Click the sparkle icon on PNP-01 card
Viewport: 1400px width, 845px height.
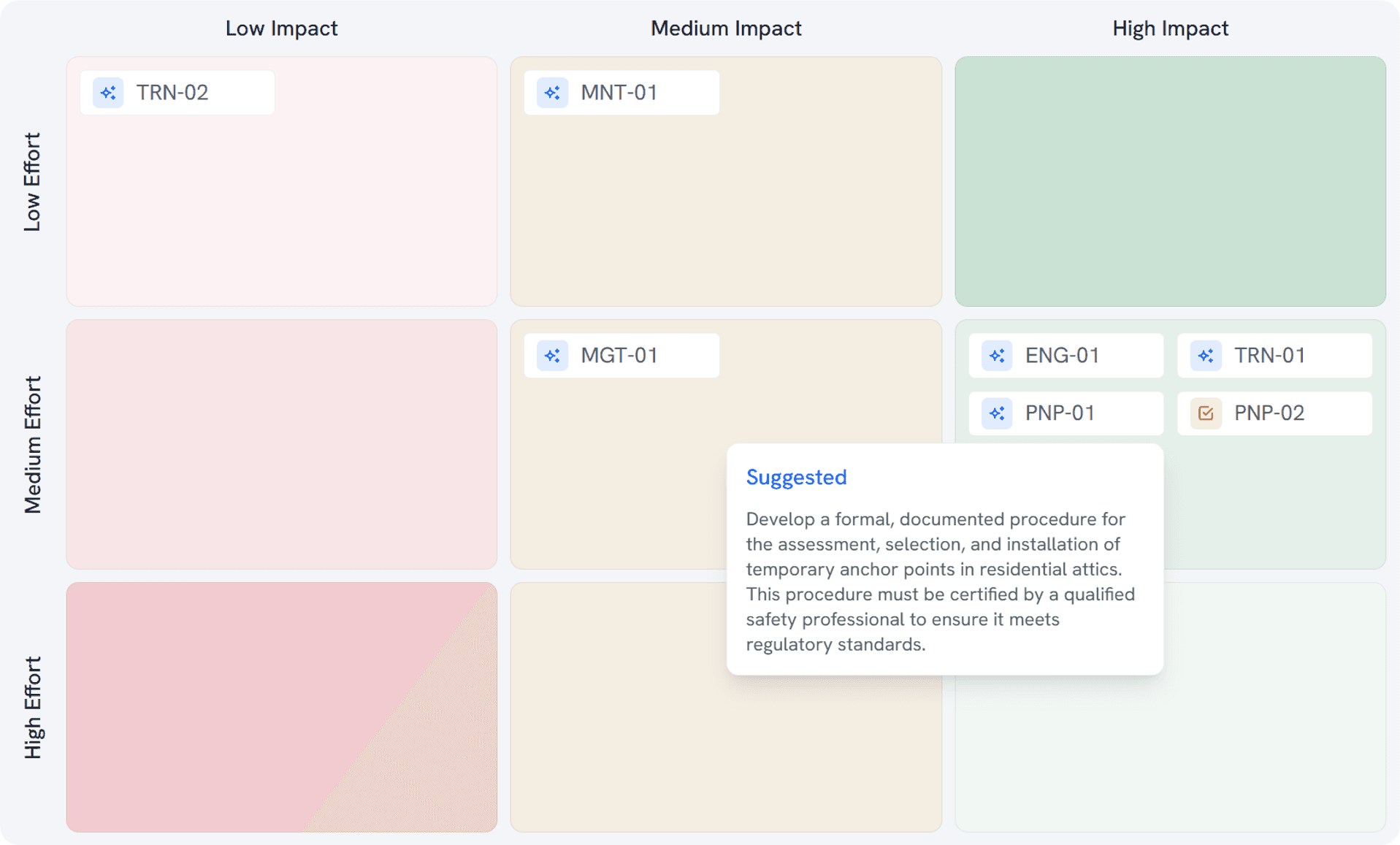point(997,413)
